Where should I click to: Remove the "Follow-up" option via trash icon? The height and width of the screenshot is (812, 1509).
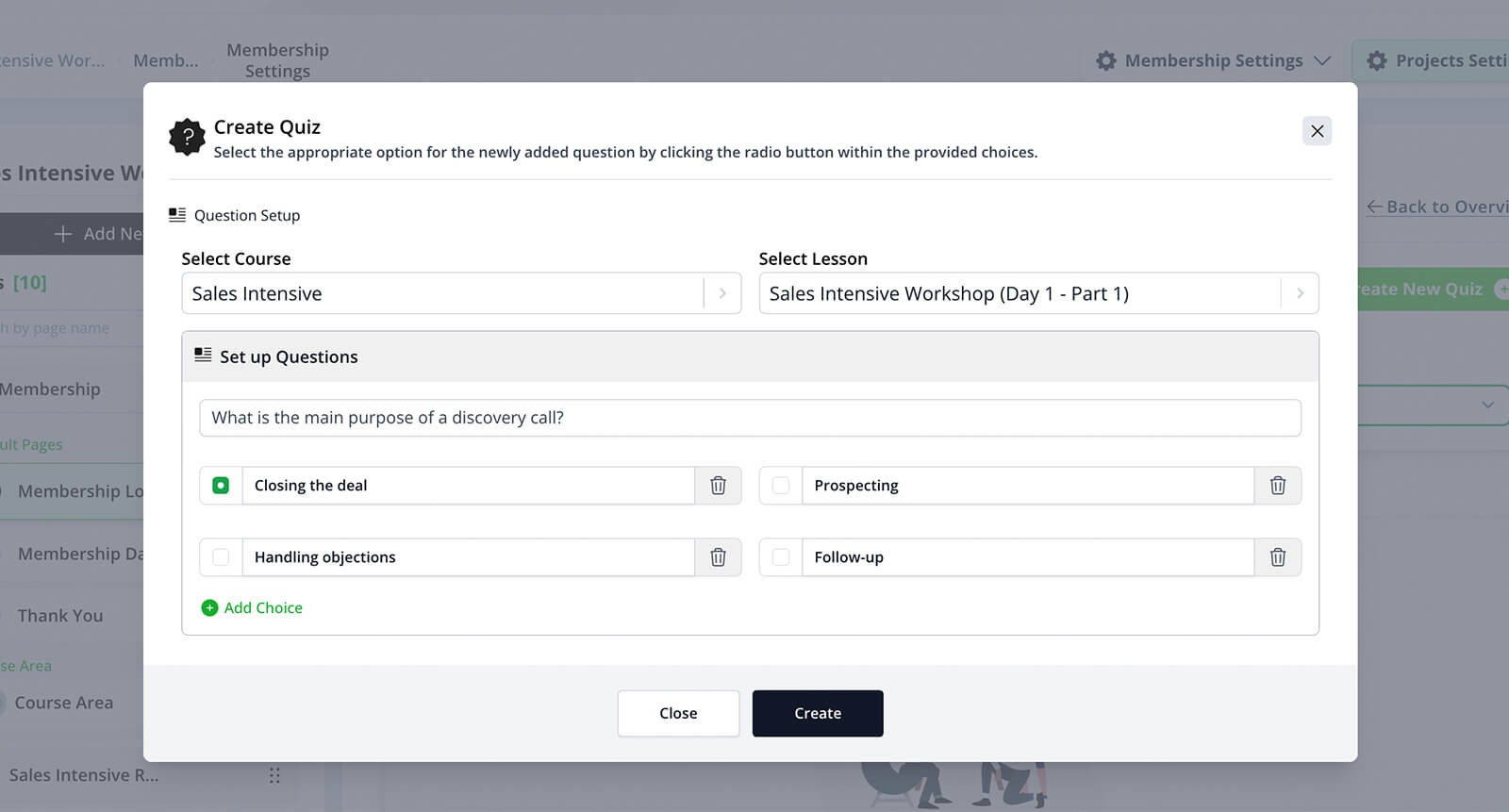tap(1278, 556)
